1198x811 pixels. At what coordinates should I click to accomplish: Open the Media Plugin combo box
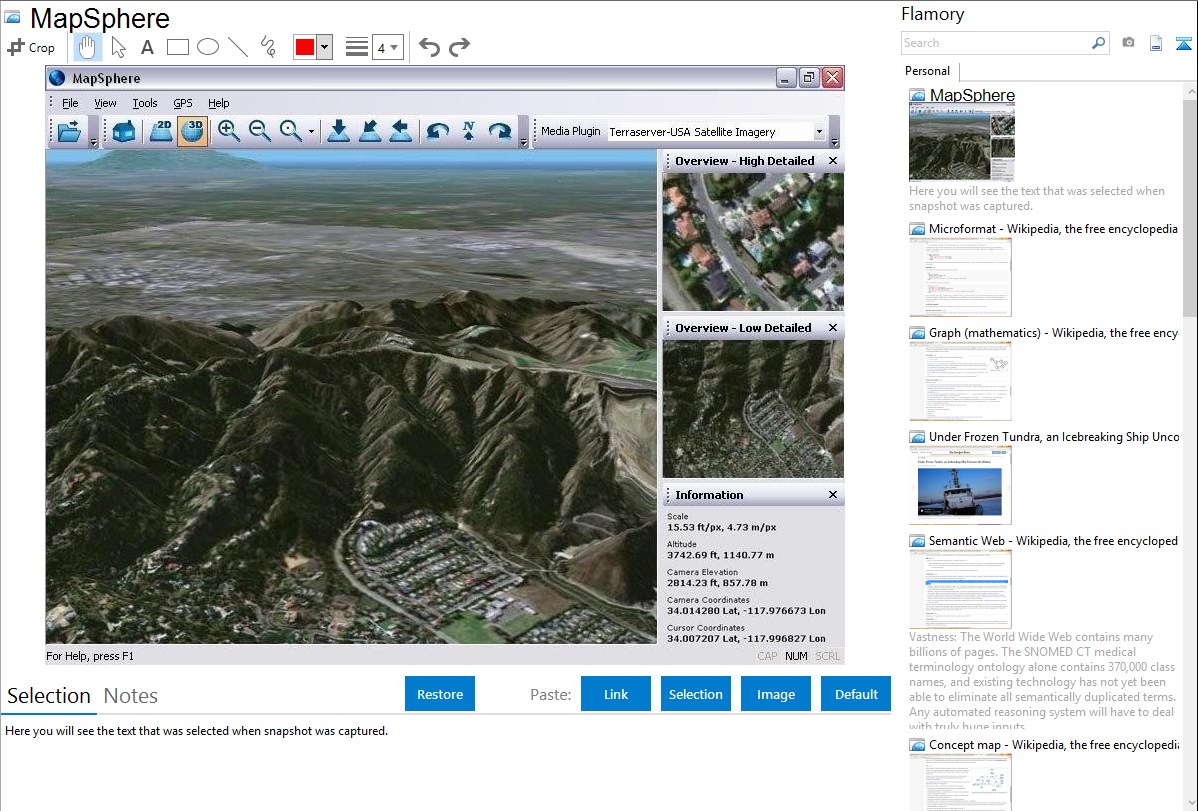coord(717,131)
